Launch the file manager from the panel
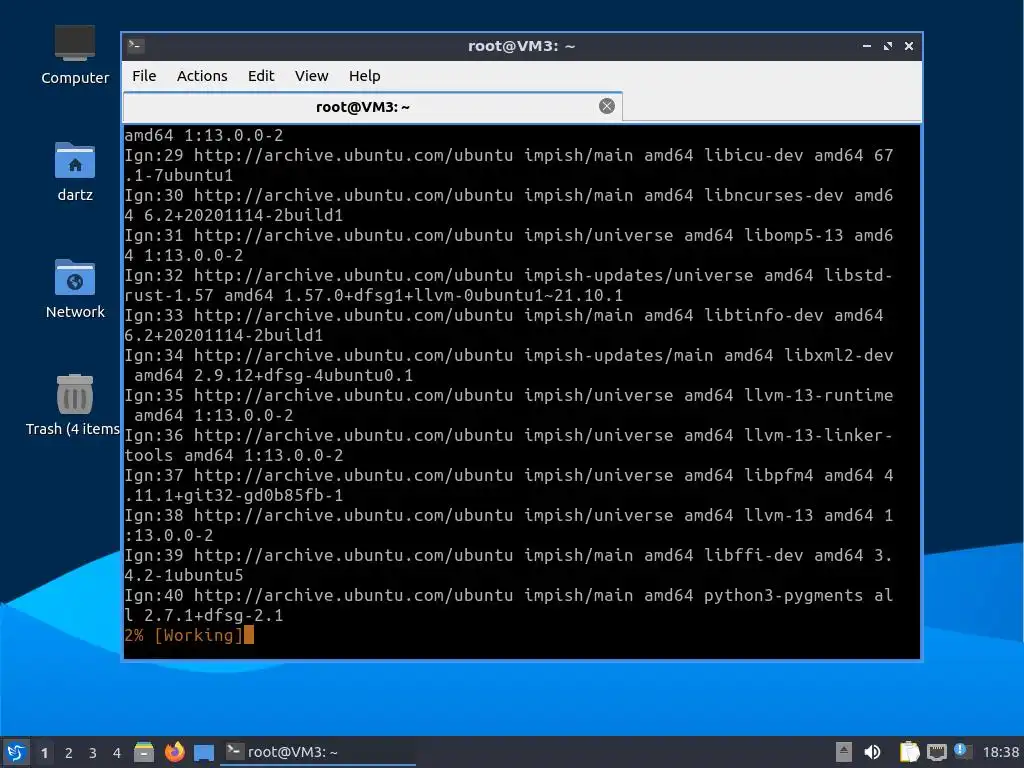Viewport: 1024px width, 768px height. [144, 752]
